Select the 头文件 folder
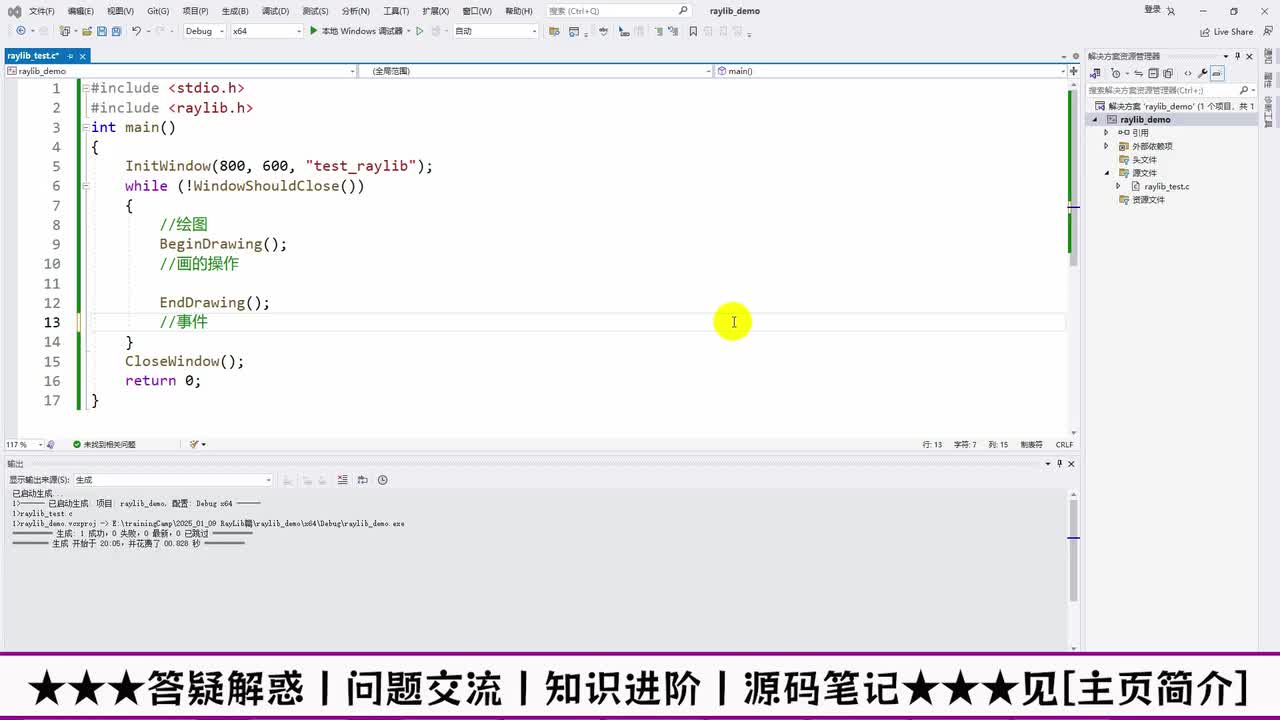Image resolution: width=1280 pixels, height=720 pixels. pyautogui.click(x=1144, y=160)
